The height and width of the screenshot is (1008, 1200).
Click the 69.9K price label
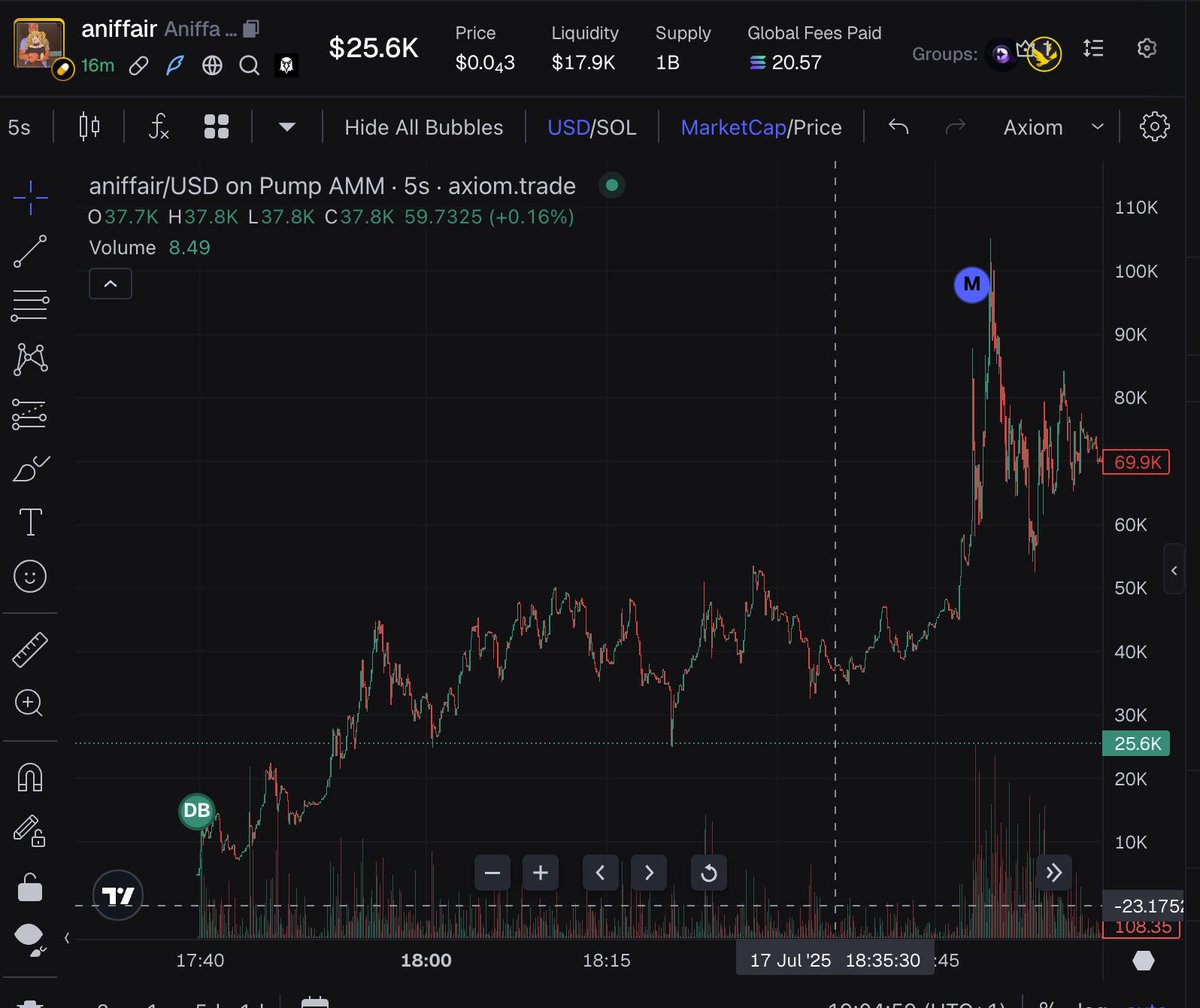(x=1134, y=461)
